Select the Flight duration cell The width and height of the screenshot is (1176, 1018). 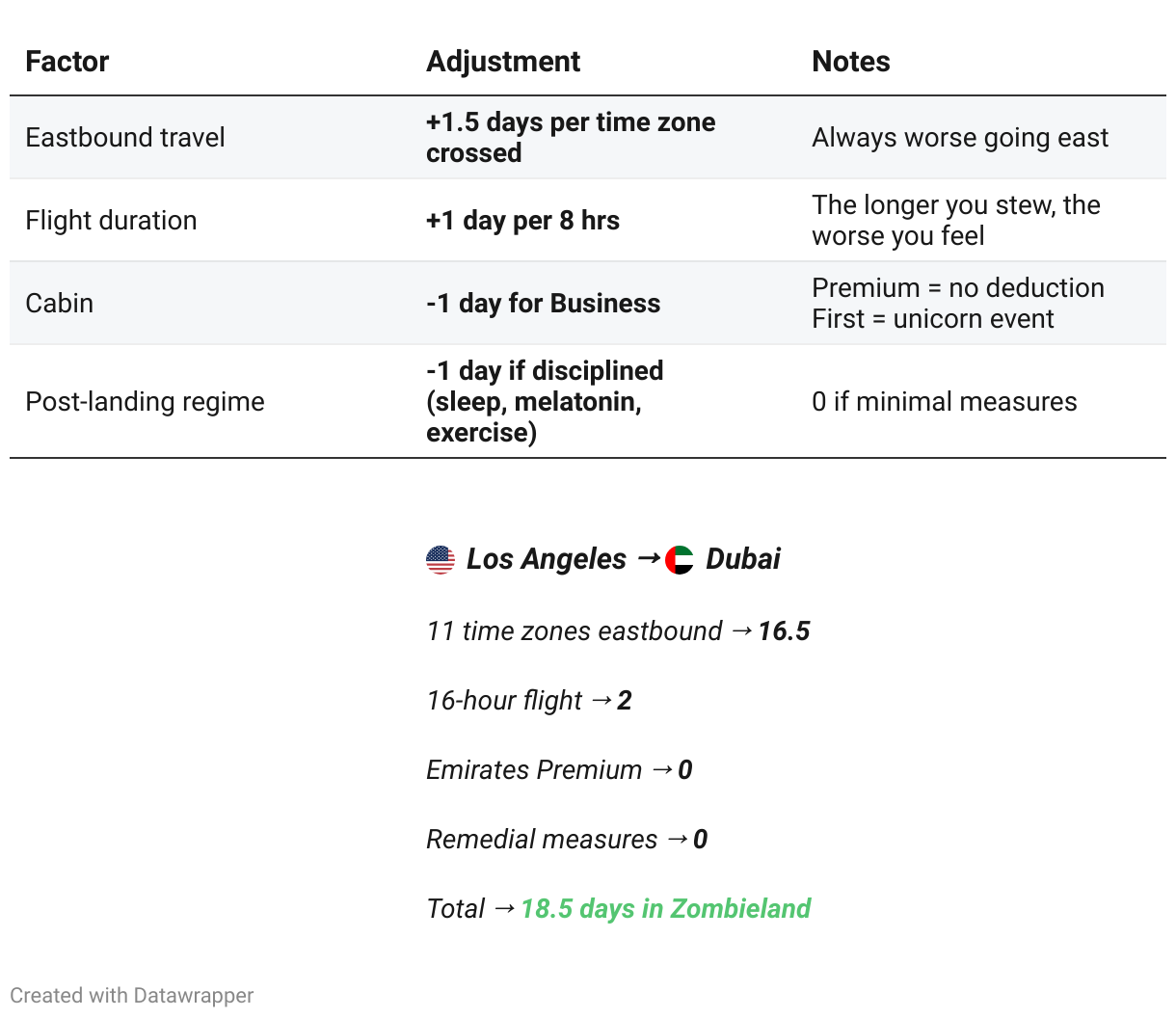coord(111,221)
